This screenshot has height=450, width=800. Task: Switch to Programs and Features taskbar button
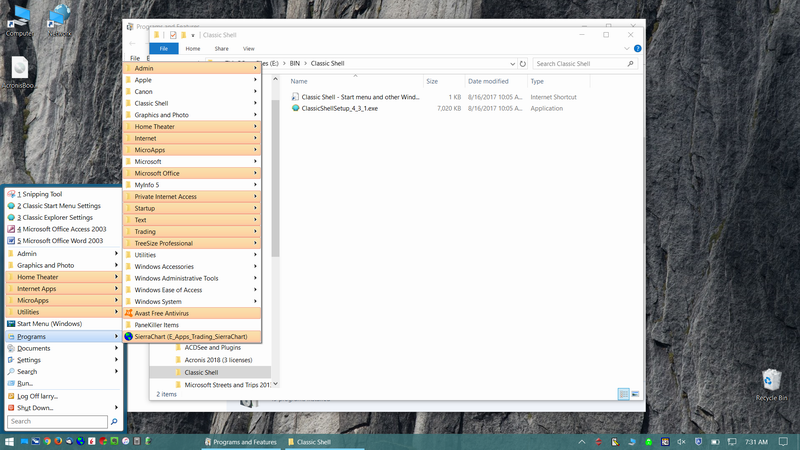coord(241,442)
